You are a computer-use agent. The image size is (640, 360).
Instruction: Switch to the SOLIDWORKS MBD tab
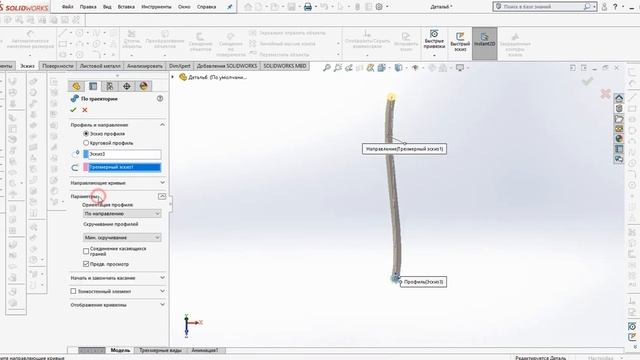click(284, 66)
